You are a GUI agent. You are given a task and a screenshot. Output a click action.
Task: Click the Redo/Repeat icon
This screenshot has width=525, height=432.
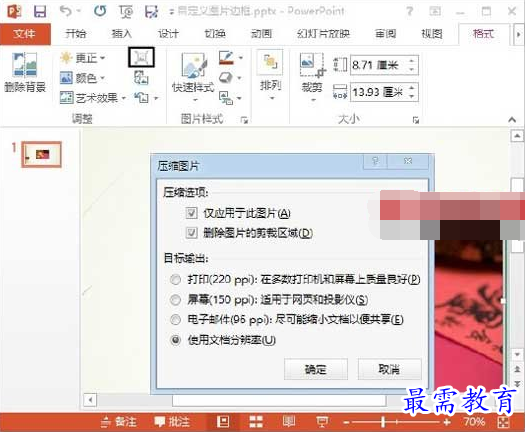tap(100, 11)
